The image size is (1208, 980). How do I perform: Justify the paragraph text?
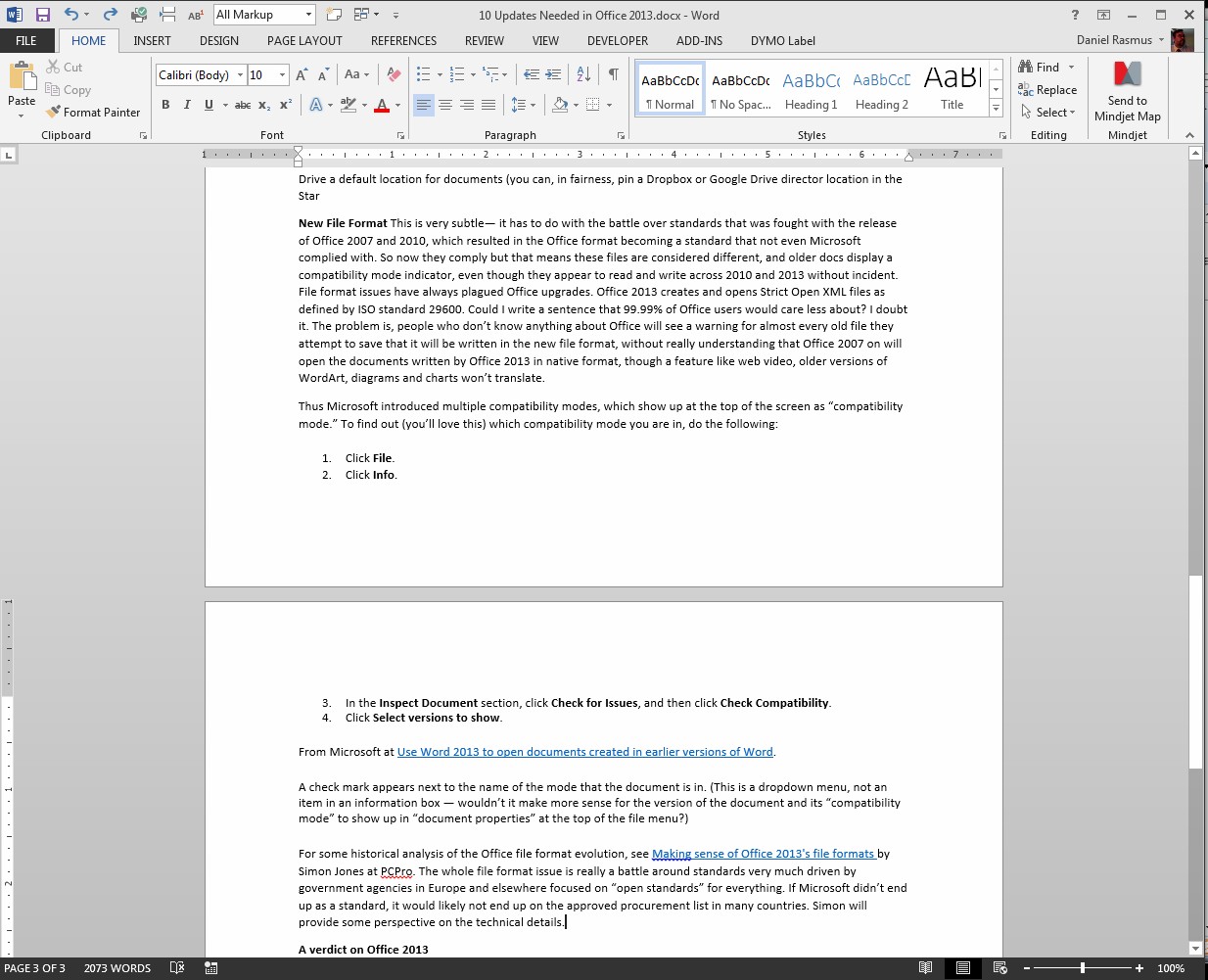tap(488, 105)
